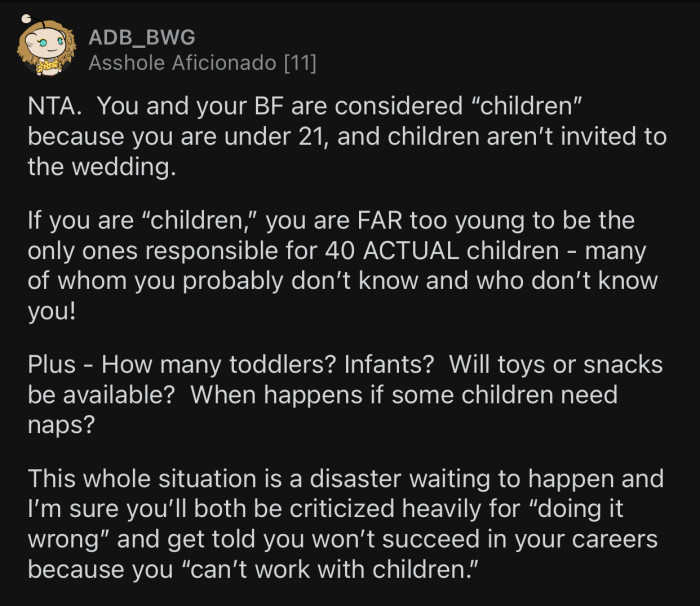Click the ADB_BWG user avatar
The width and height of the screenshot is (700, 606).
click(x=46, y=50)
